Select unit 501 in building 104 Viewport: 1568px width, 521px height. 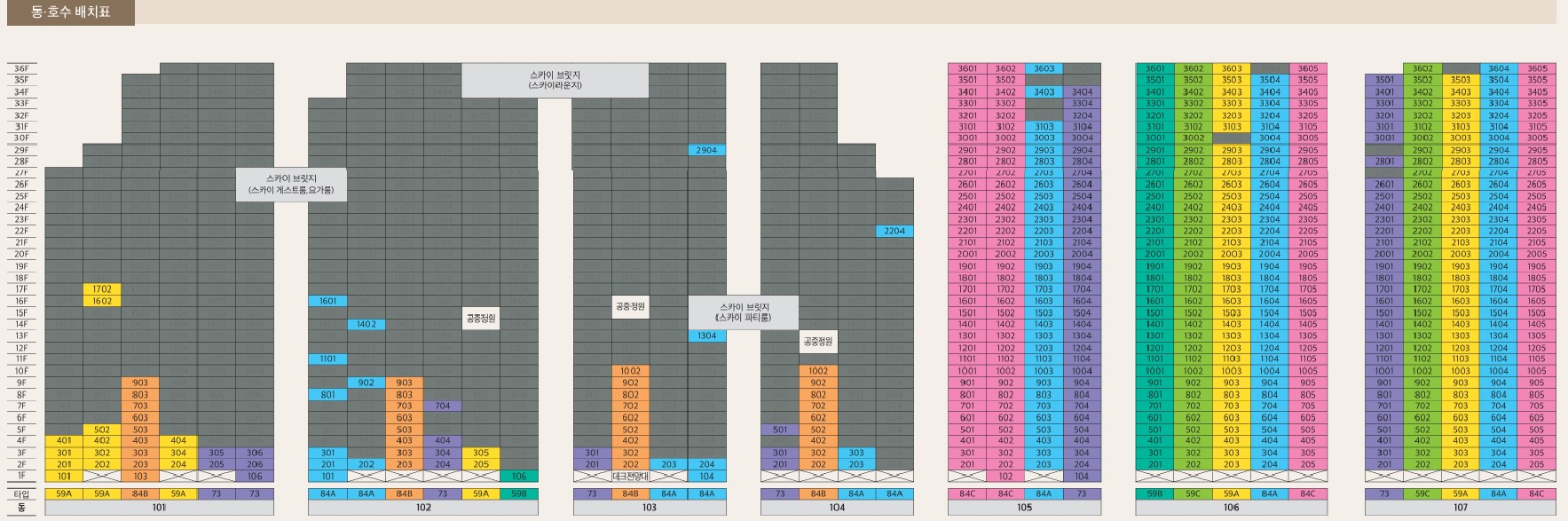tap(780, 430)
